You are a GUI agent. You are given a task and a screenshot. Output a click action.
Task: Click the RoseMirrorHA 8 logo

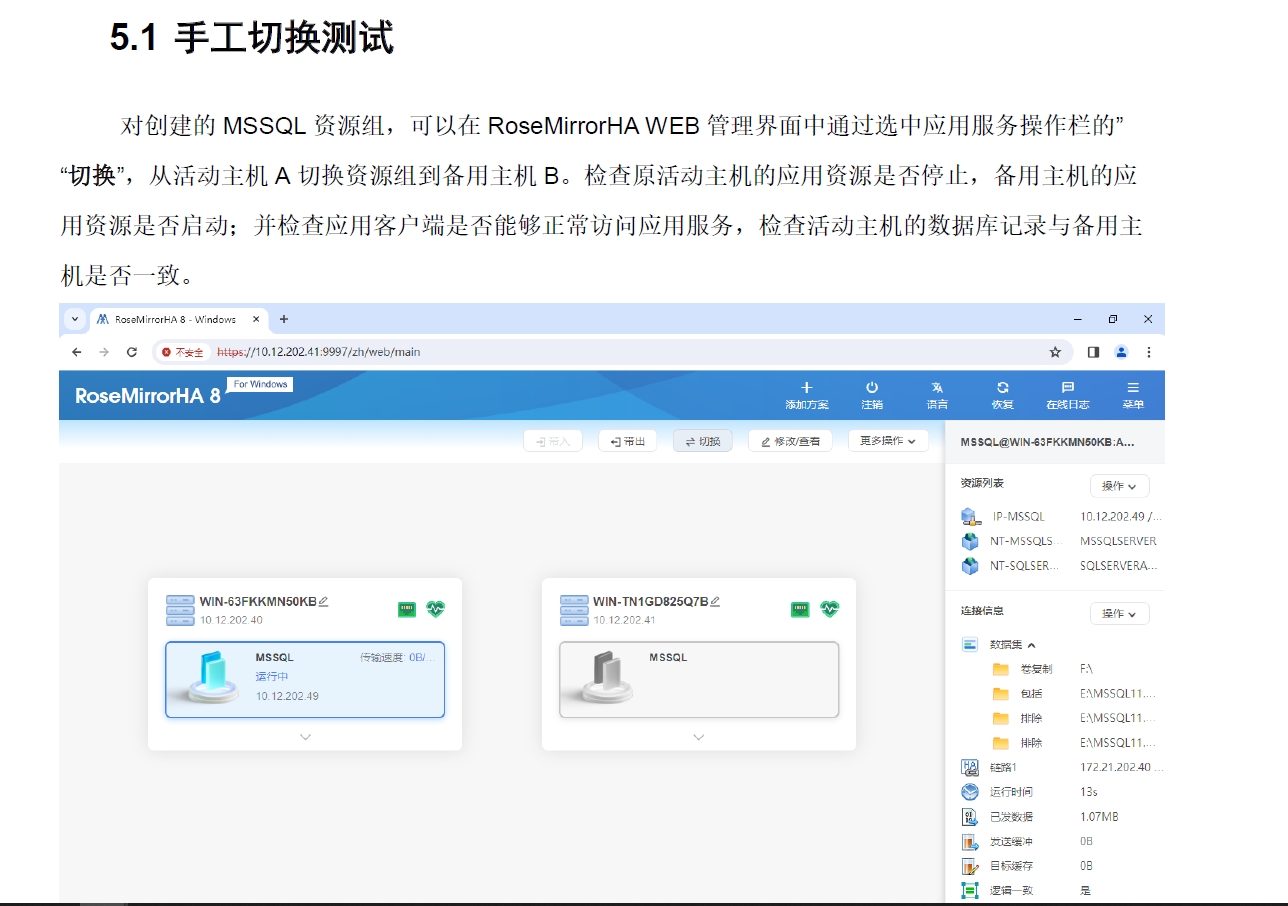point(147,396)
